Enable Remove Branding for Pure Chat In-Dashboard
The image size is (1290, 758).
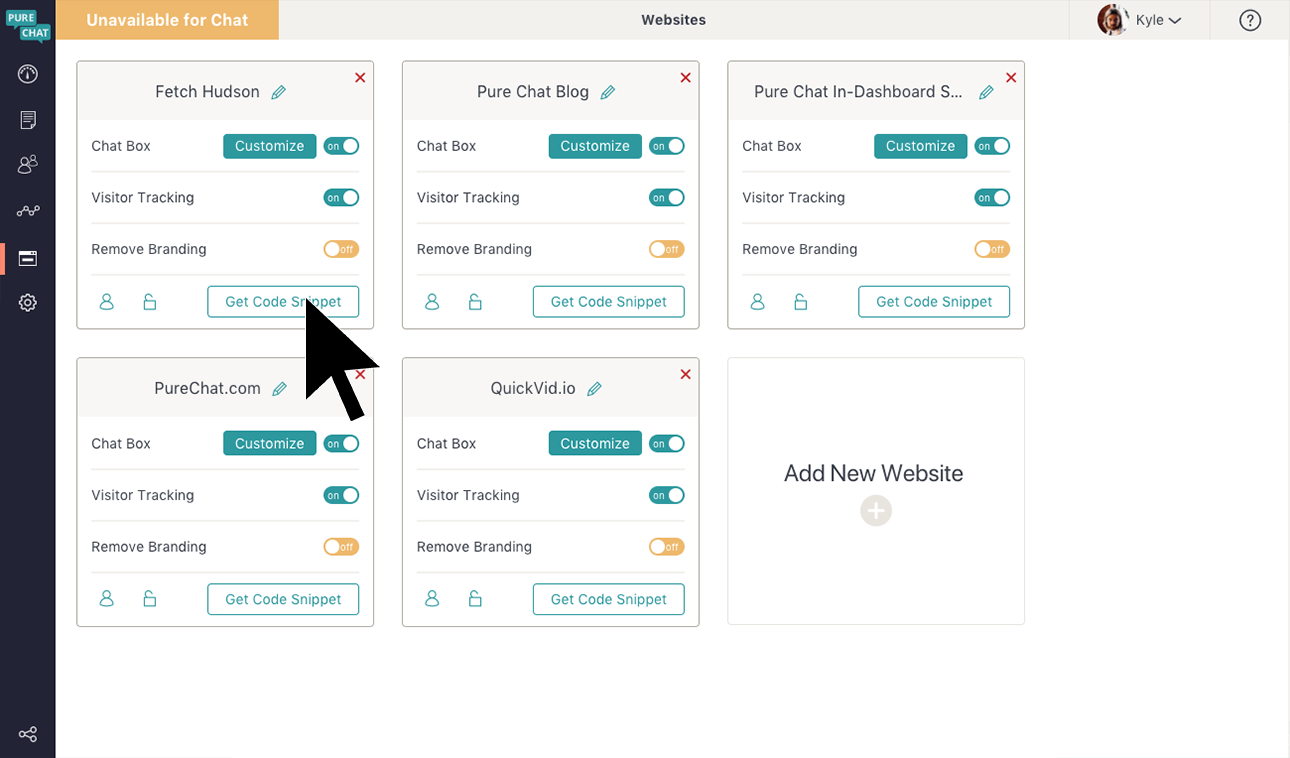point(992,249)
